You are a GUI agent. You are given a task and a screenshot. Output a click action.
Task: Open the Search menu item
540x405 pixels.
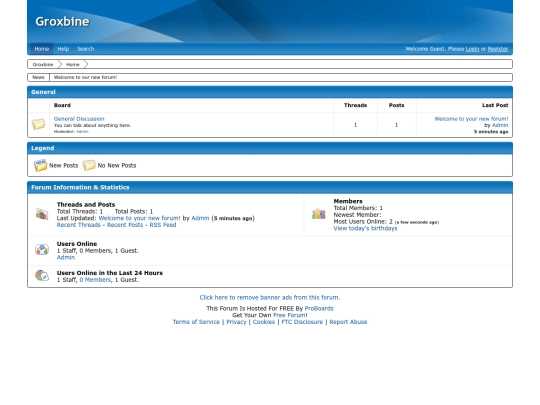85,49
